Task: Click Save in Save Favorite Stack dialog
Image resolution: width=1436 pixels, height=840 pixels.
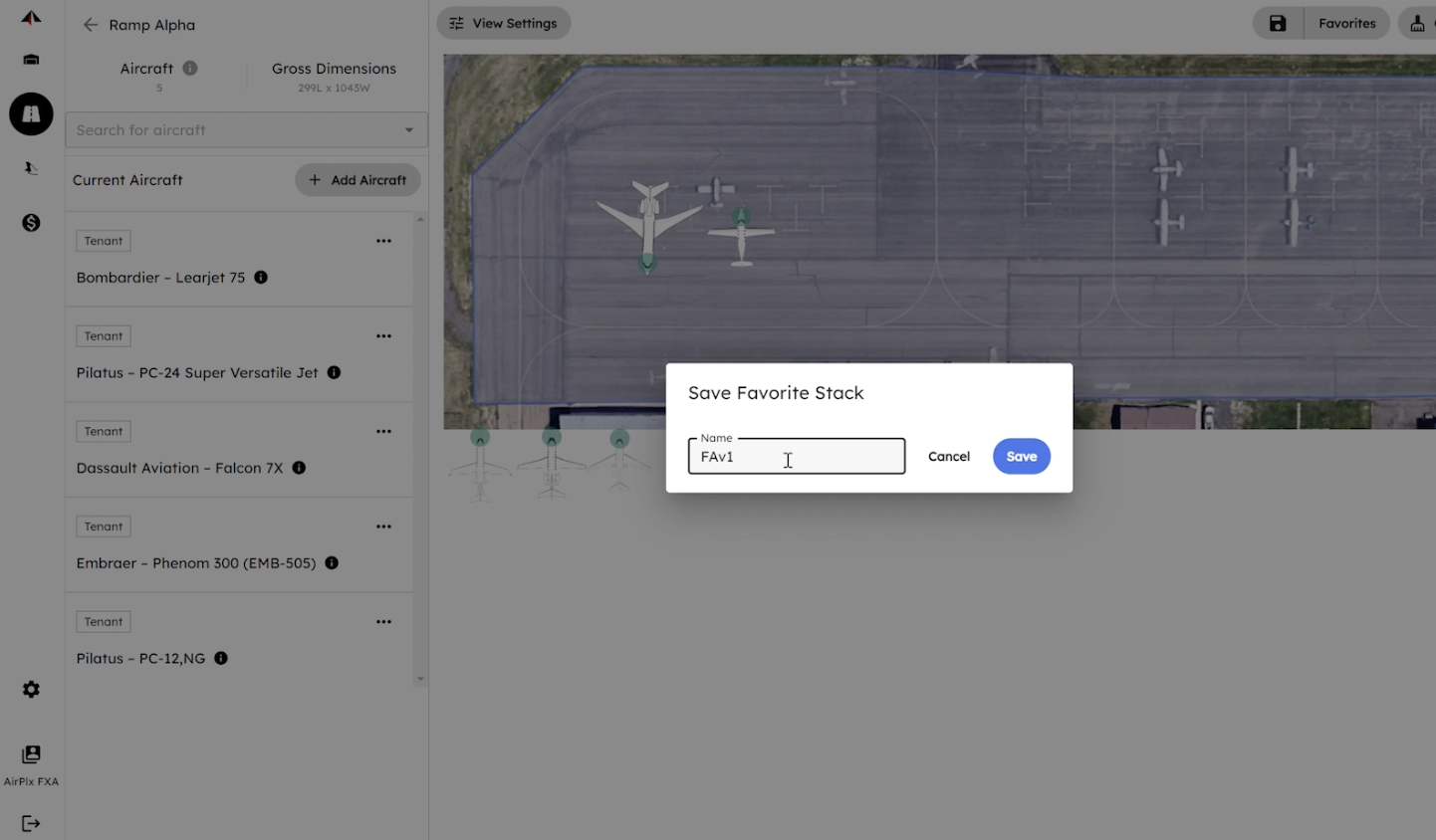Action: coord(1022,457)
